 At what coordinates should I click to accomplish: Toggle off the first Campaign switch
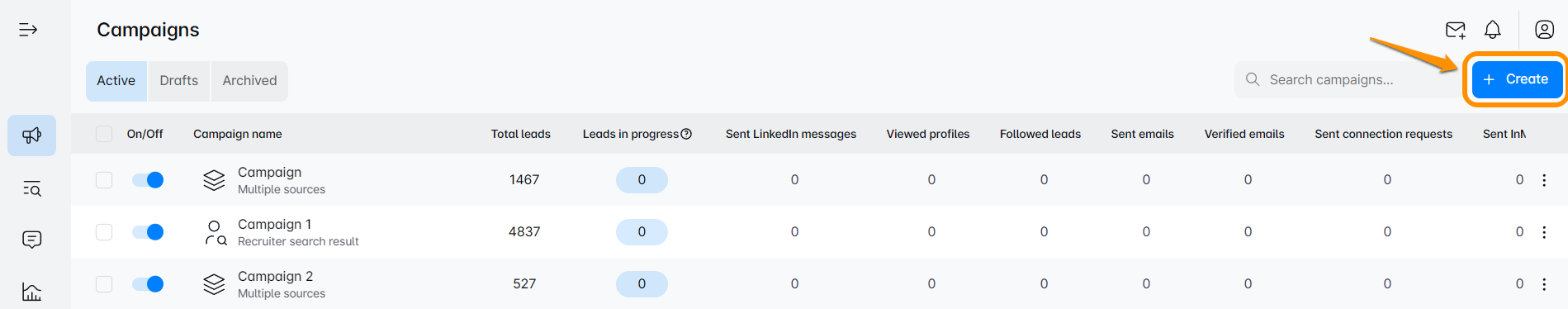coord(148,180)
